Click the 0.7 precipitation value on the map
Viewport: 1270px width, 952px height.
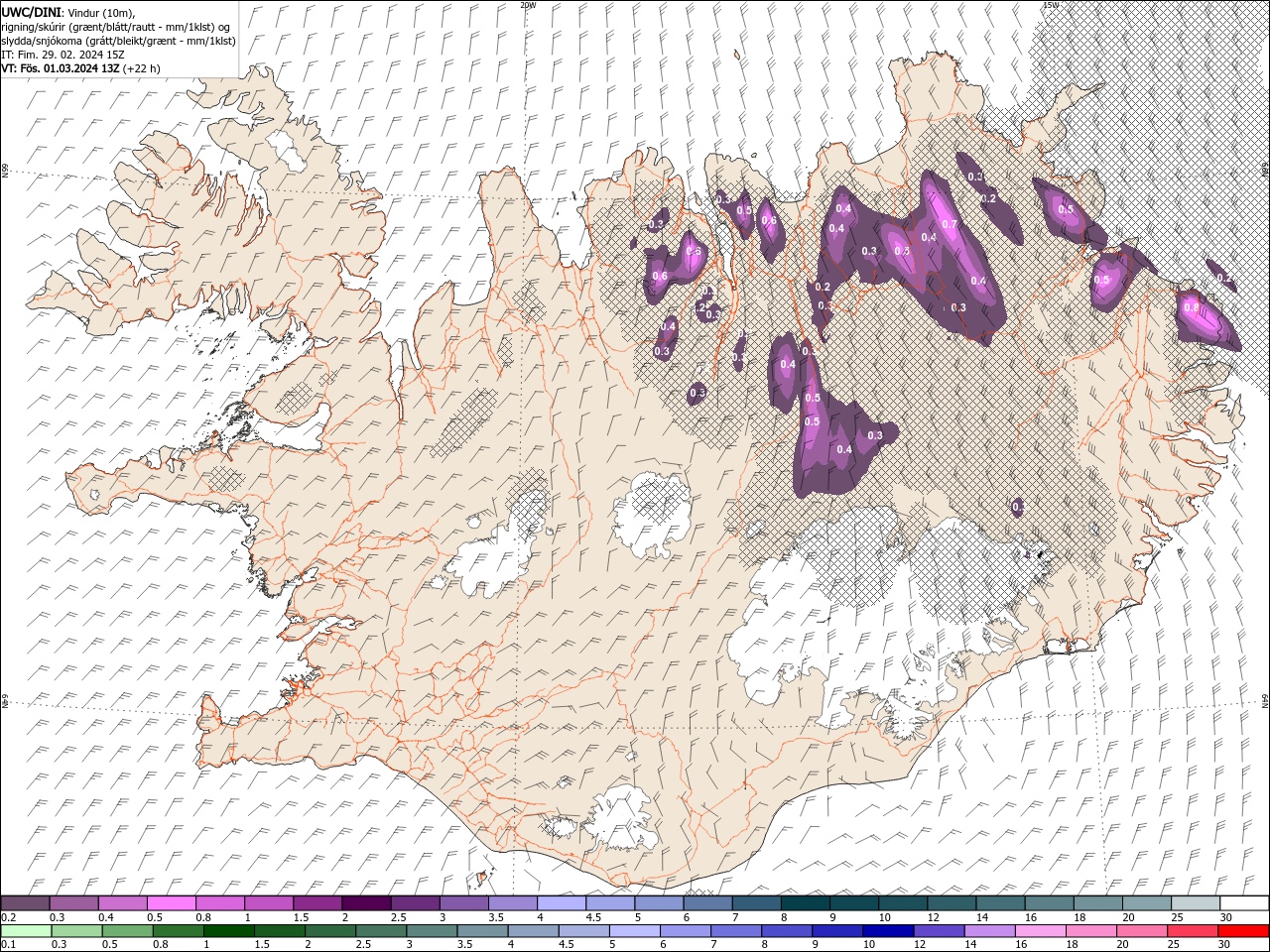click(950, 224)
